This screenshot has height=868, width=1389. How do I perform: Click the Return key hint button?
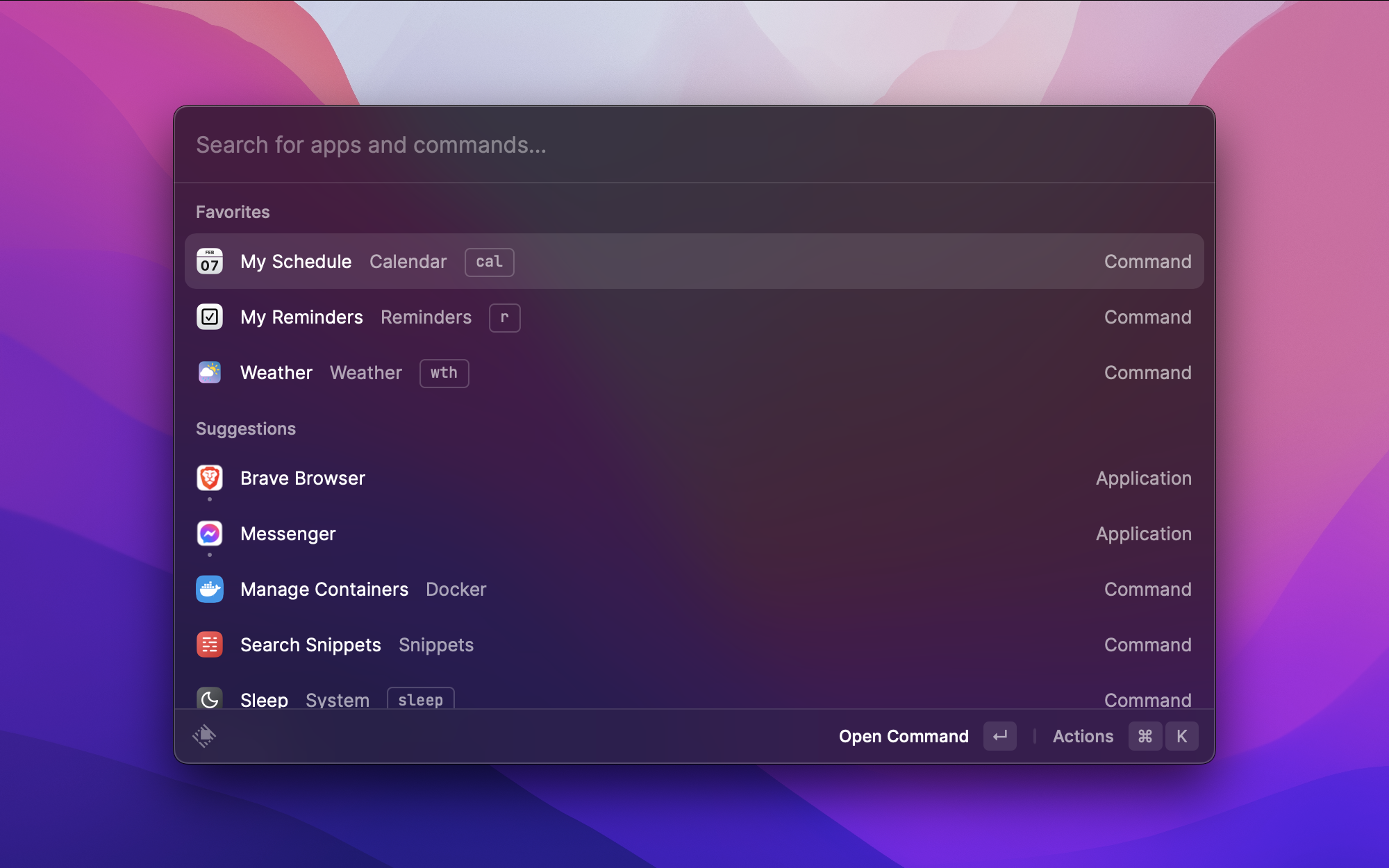(999, 736)
